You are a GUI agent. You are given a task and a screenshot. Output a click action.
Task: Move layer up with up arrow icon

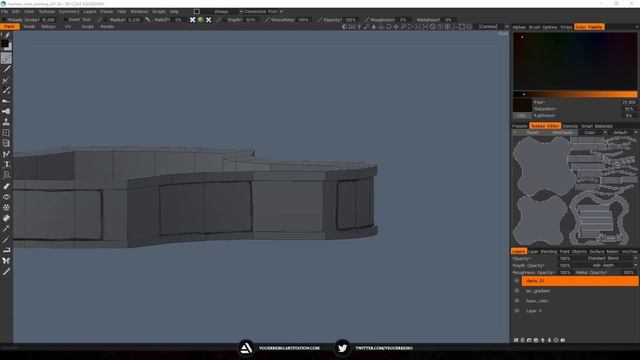(542, 340)
